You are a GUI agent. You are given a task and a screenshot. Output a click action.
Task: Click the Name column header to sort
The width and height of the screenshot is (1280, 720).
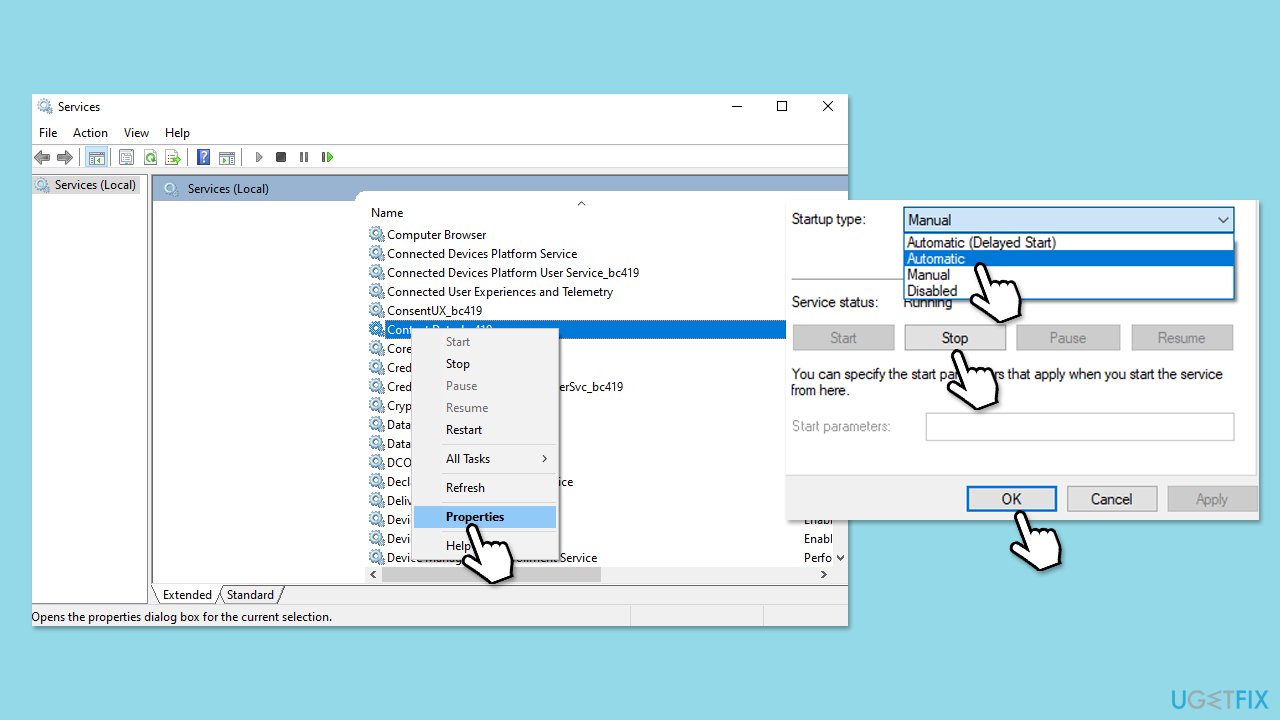pos(387,213)
